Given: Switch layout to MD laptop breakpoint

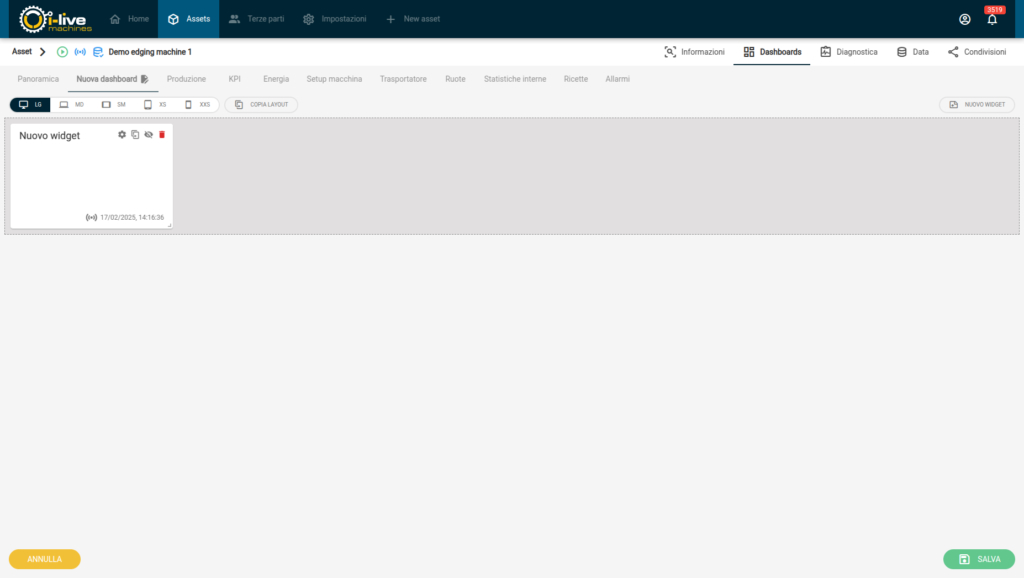Looking at the screenshot, I should (72, 104).
